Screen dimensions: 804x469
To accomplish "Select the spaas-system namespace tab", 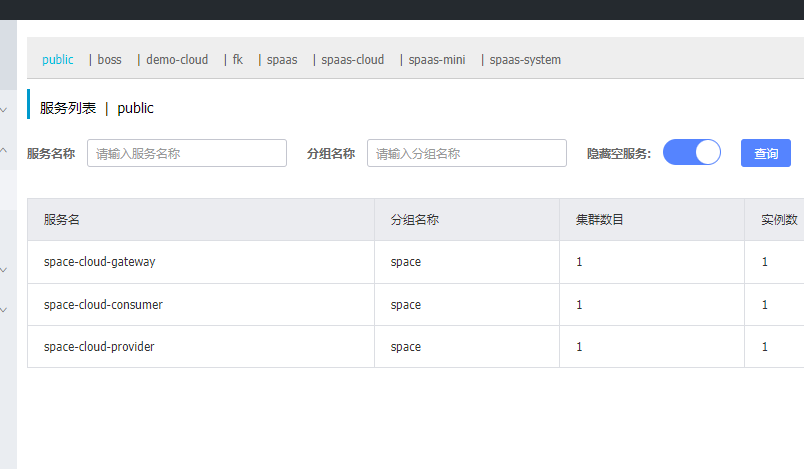I will click(x=525, y=60).
